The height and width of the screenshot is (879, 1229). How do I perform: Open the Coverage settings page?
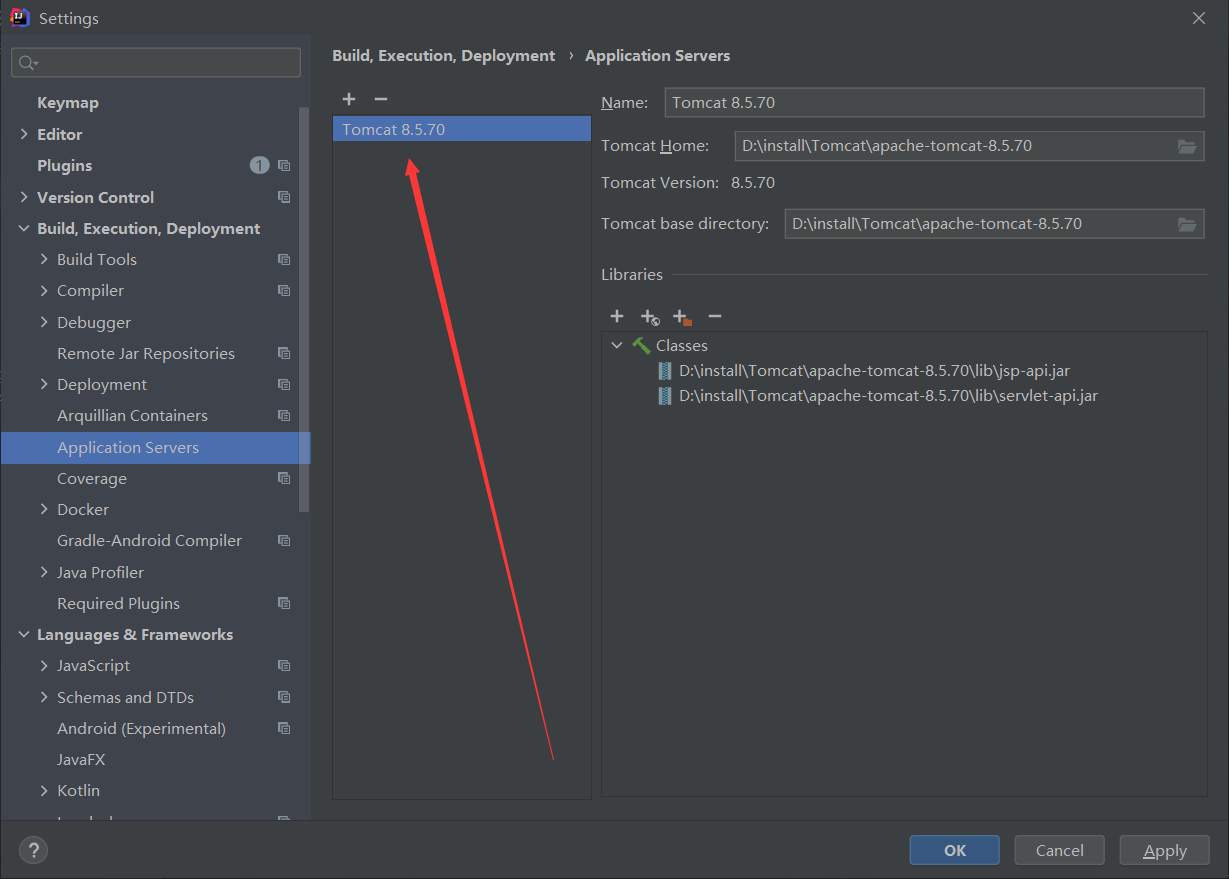(x=92, y=479)
